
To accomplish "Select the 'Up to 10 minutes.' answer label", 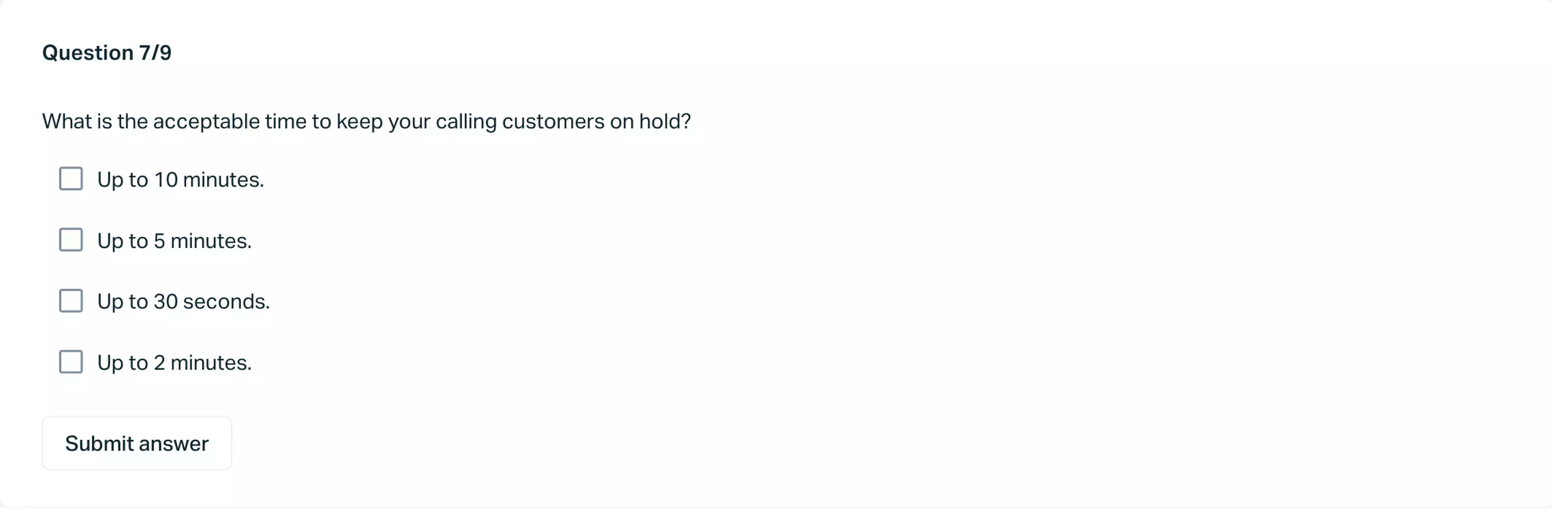I will coord(180,179).
